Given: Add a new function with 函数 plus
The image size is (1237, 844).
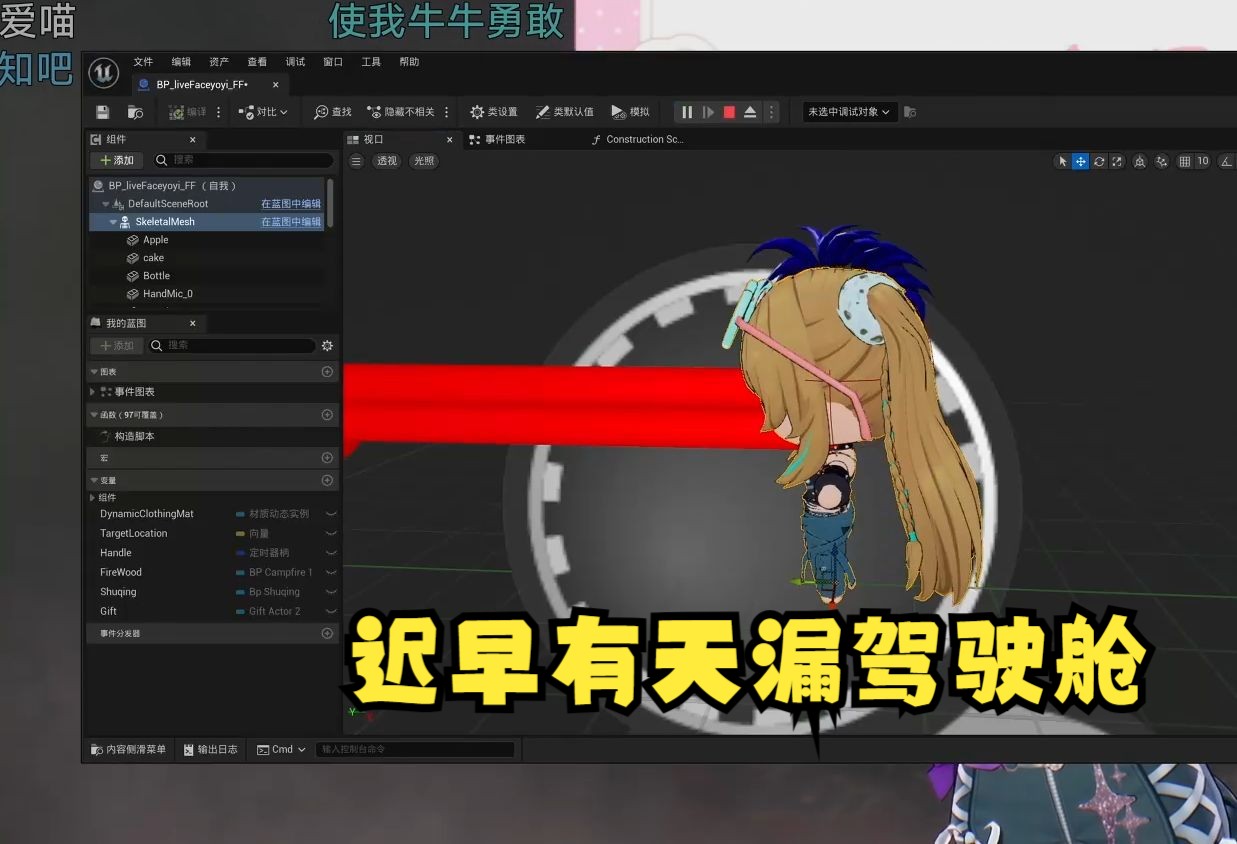Looking at the screenshot, I should [x=327, y=415].
